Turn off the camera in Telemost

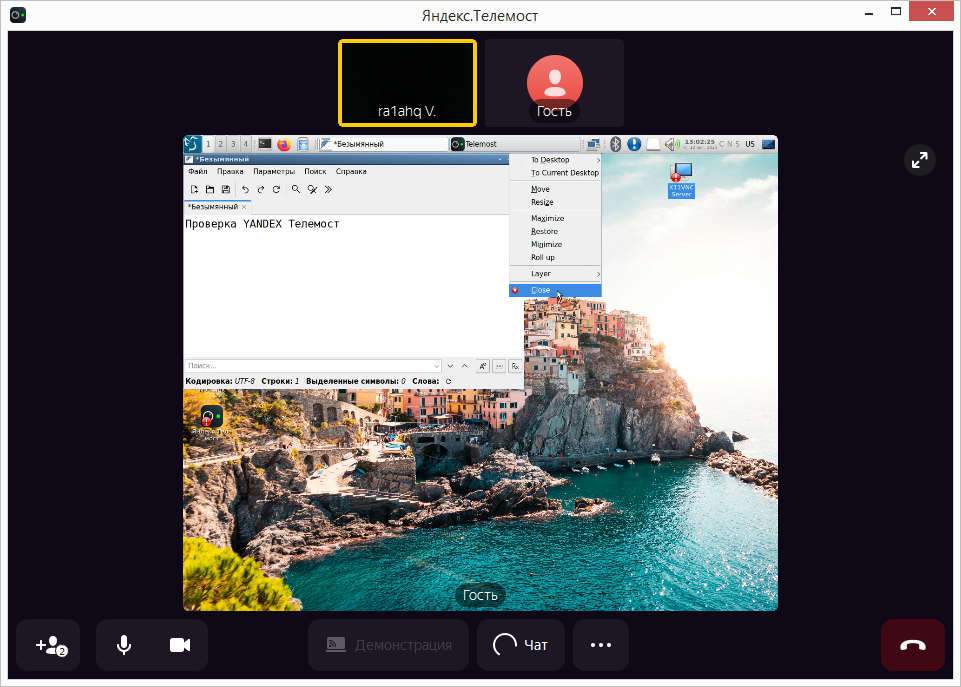(180, 645)
